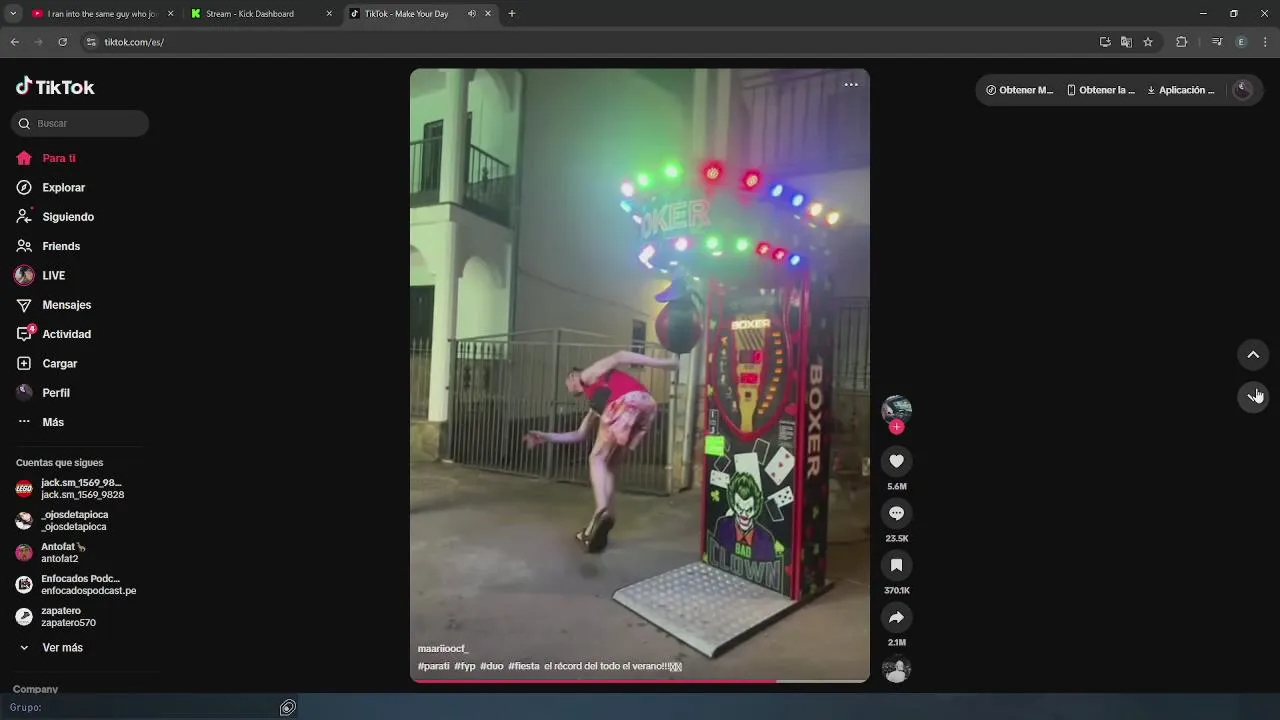
Task: Install the TikTok app from address bar
Action: [1105, 42]
